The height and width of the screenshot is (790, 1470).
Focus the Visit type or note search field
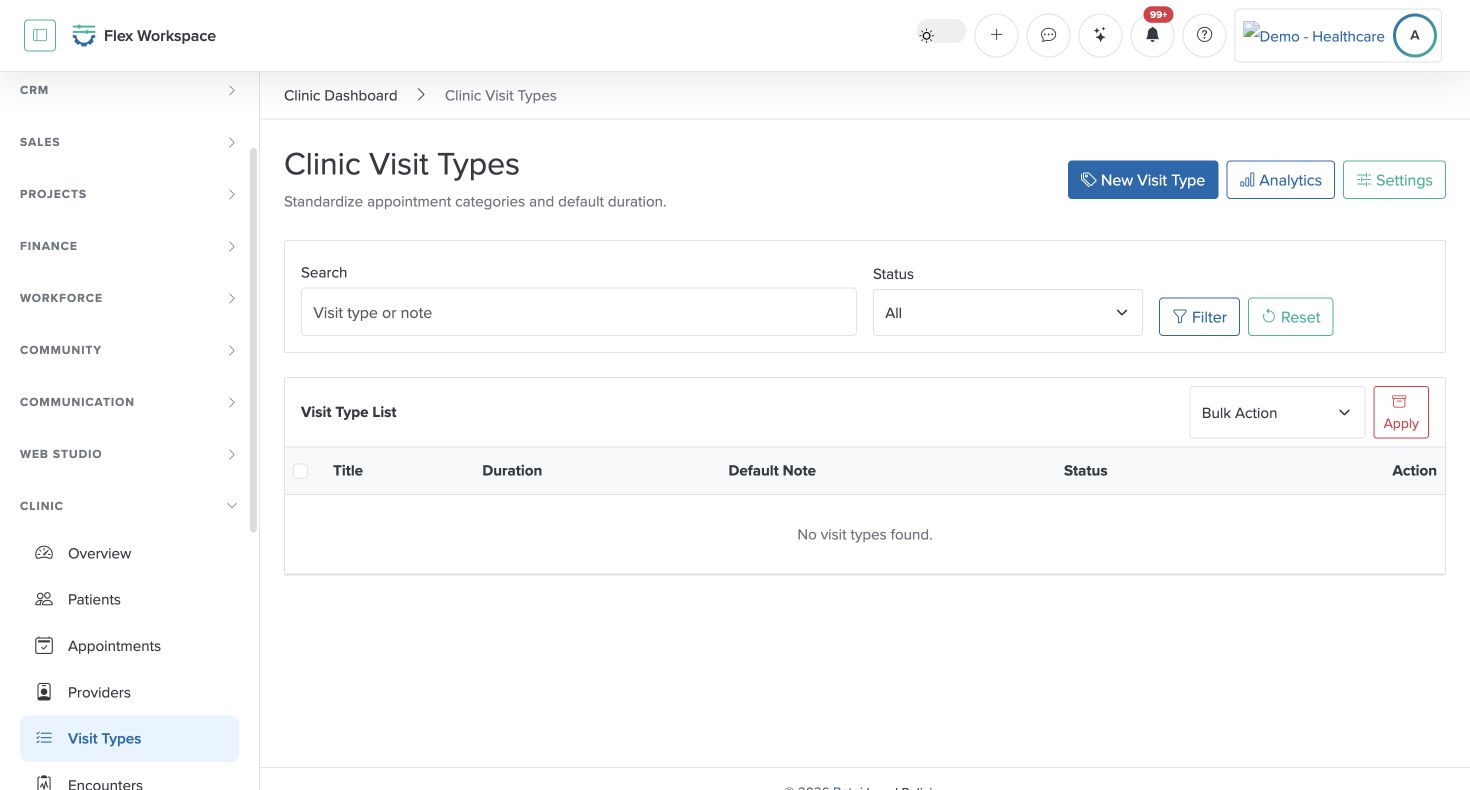click(578, 312)
